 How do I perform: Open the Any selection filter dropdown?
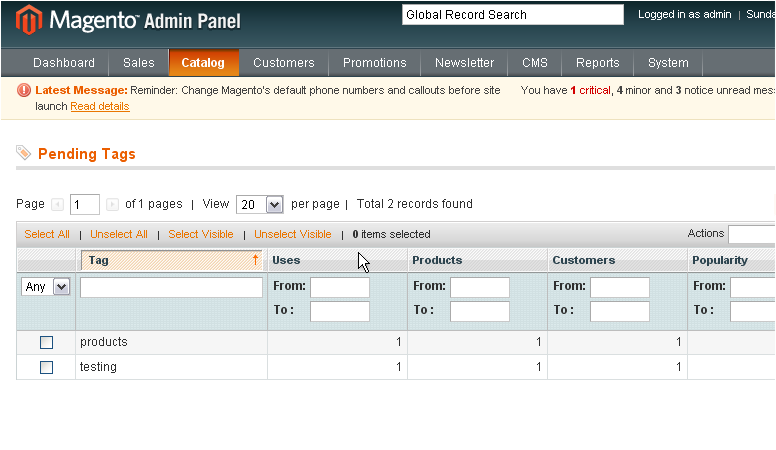(46, 287)
